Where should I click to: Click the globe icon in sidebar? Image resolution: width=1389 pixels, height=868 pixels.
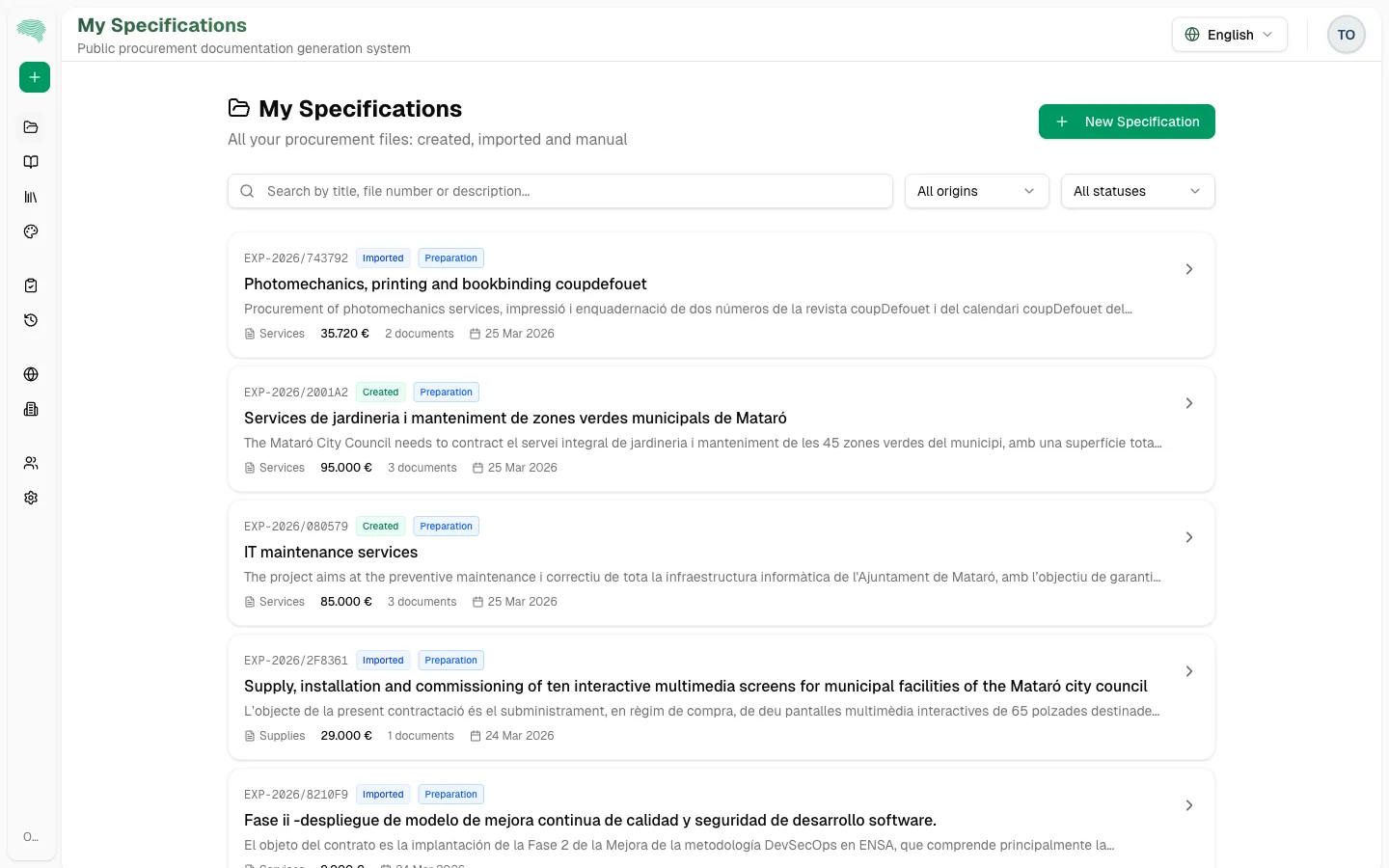click(x=31, y=374)
